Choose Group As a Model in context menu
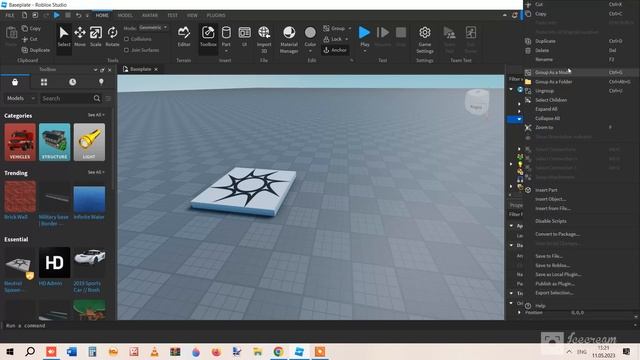Screen dimensions: 640x360 coord(581,72)
